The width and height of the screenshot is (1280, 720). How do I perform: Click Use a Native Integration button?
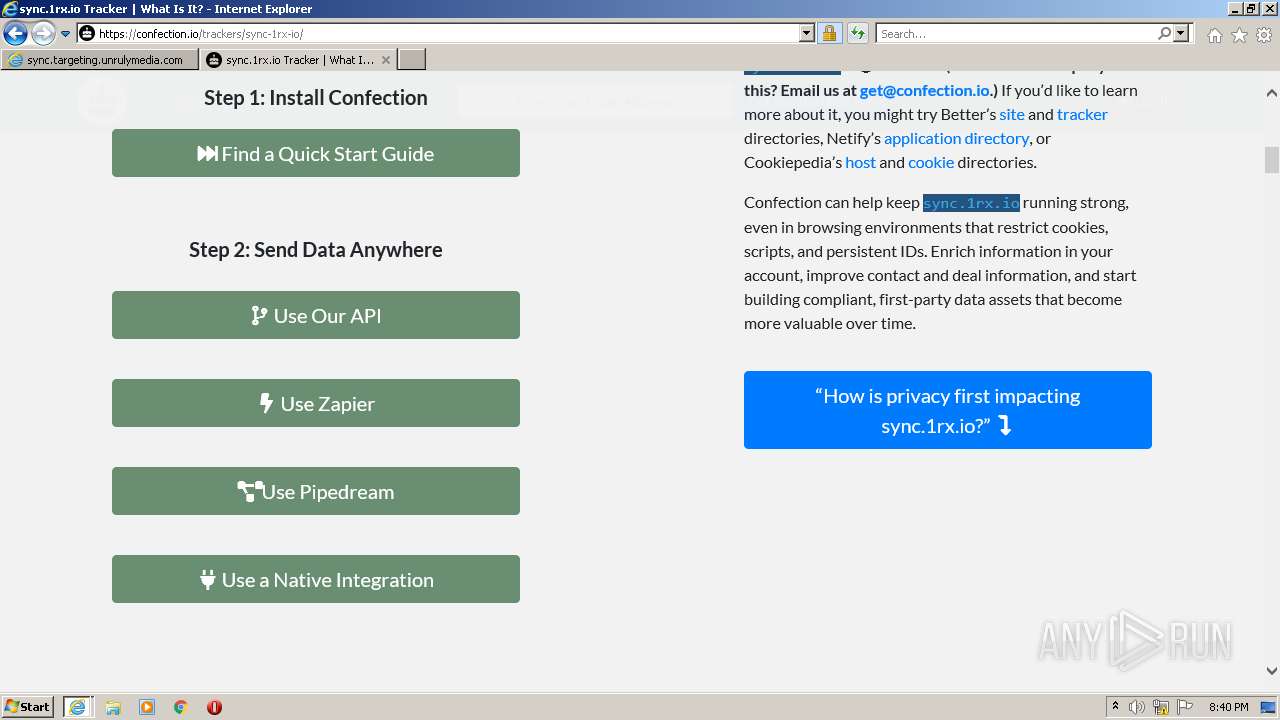[x=316, y=579]
